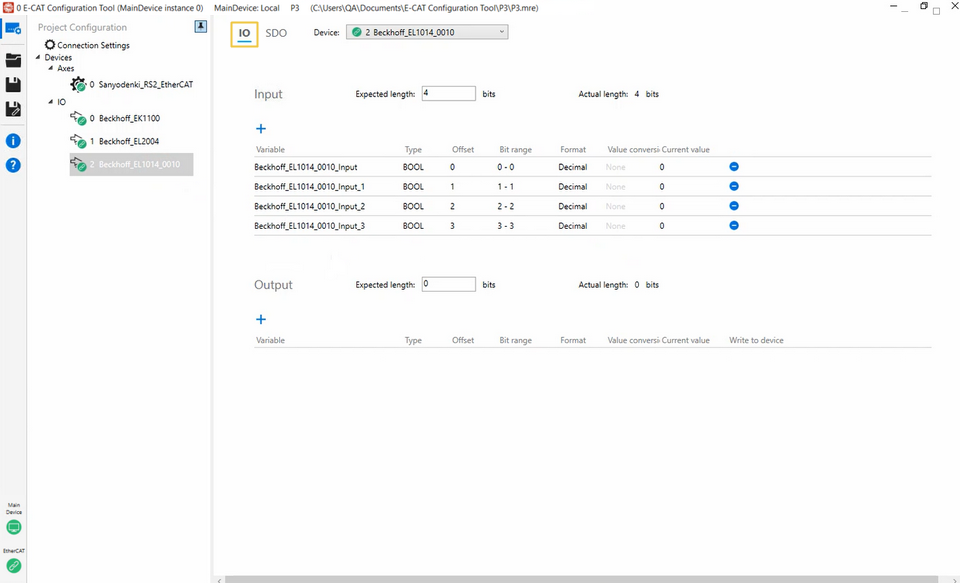The image size is (960, 583).
Task: Collapse the IO tree node
Action: 51,102
